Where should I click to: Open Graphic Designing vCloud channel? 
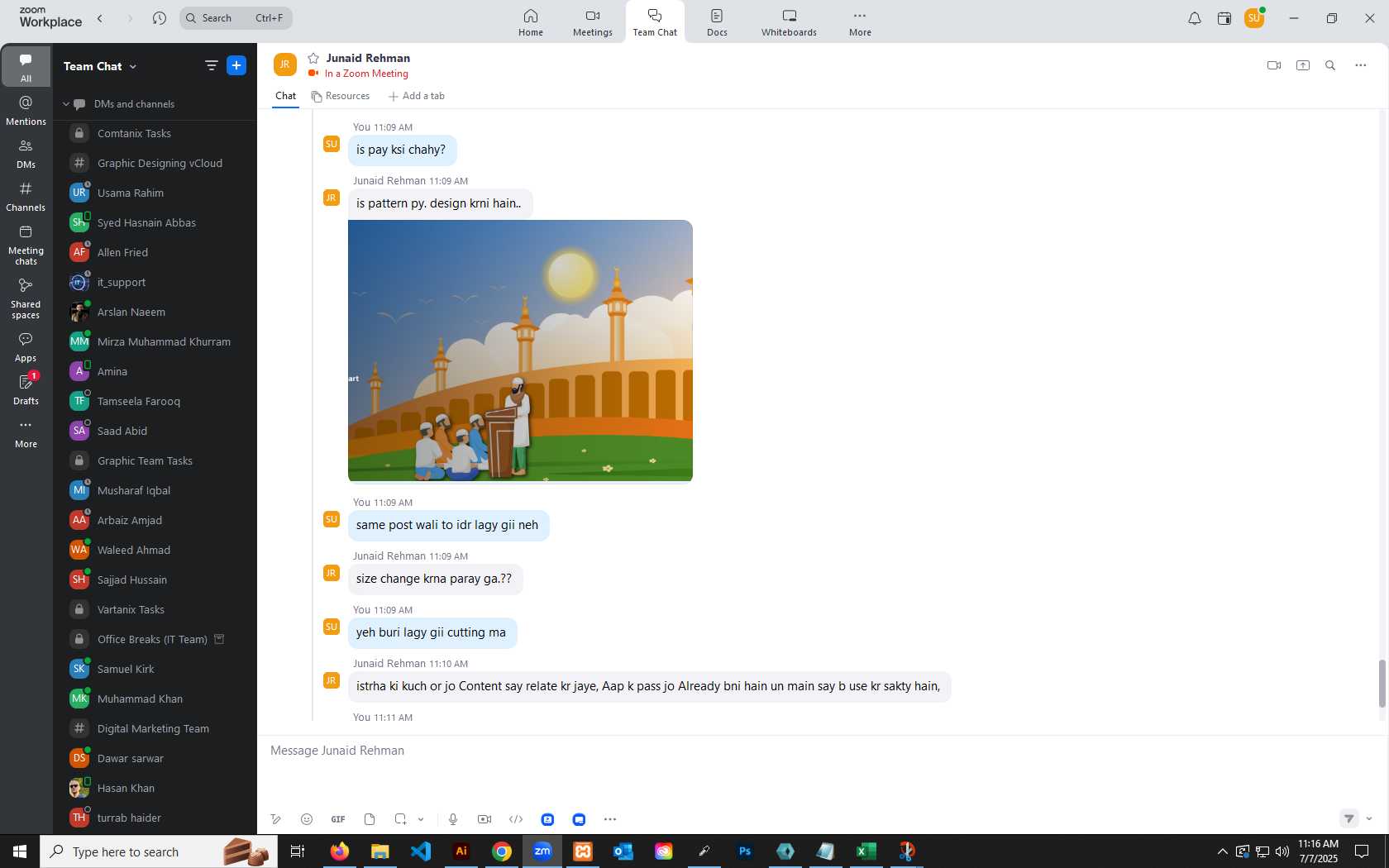[x=155, y=163]
